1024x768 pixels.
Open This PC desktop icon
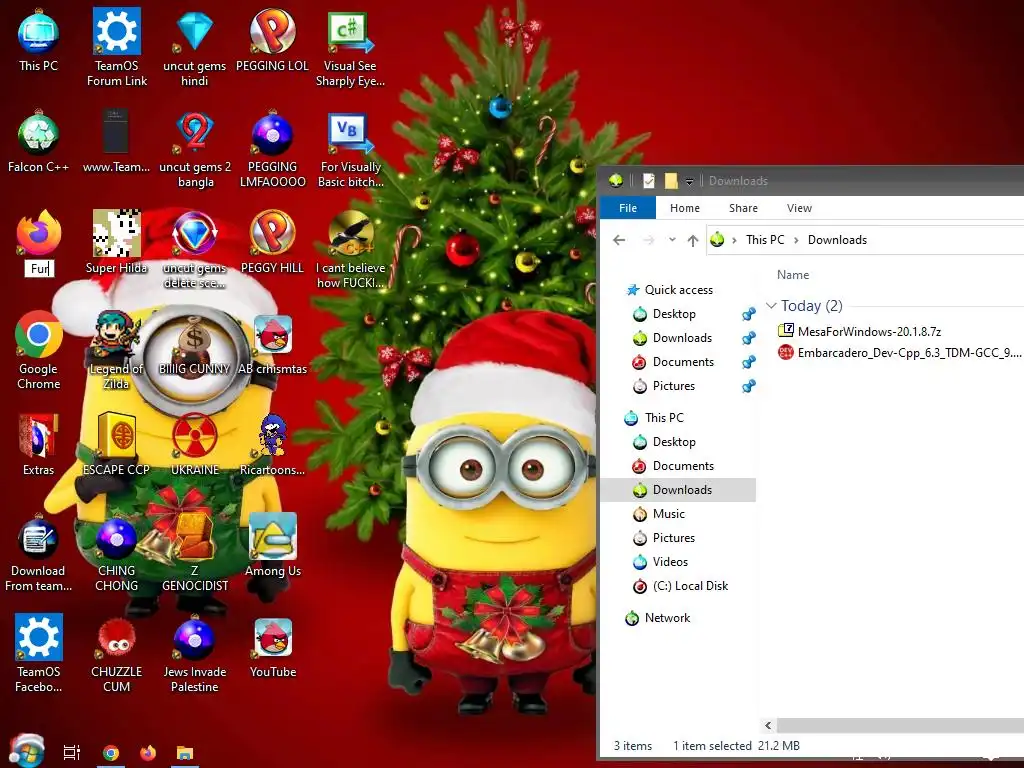39,40
